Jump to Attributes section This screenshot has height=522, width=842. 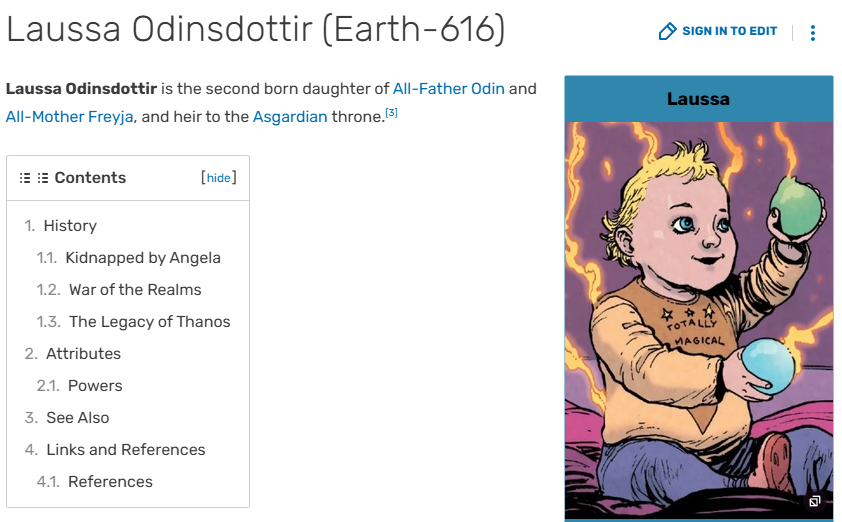pyautogui.click(x=83, y=354)
